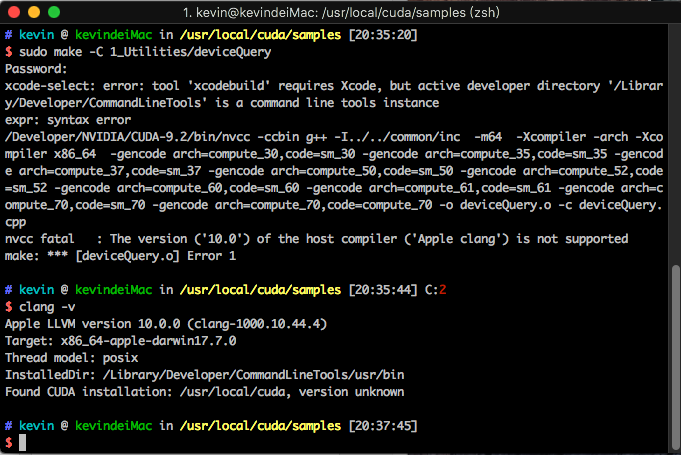
Task: Close the terminal window with the red button
Action: click(x=14, y=12)
